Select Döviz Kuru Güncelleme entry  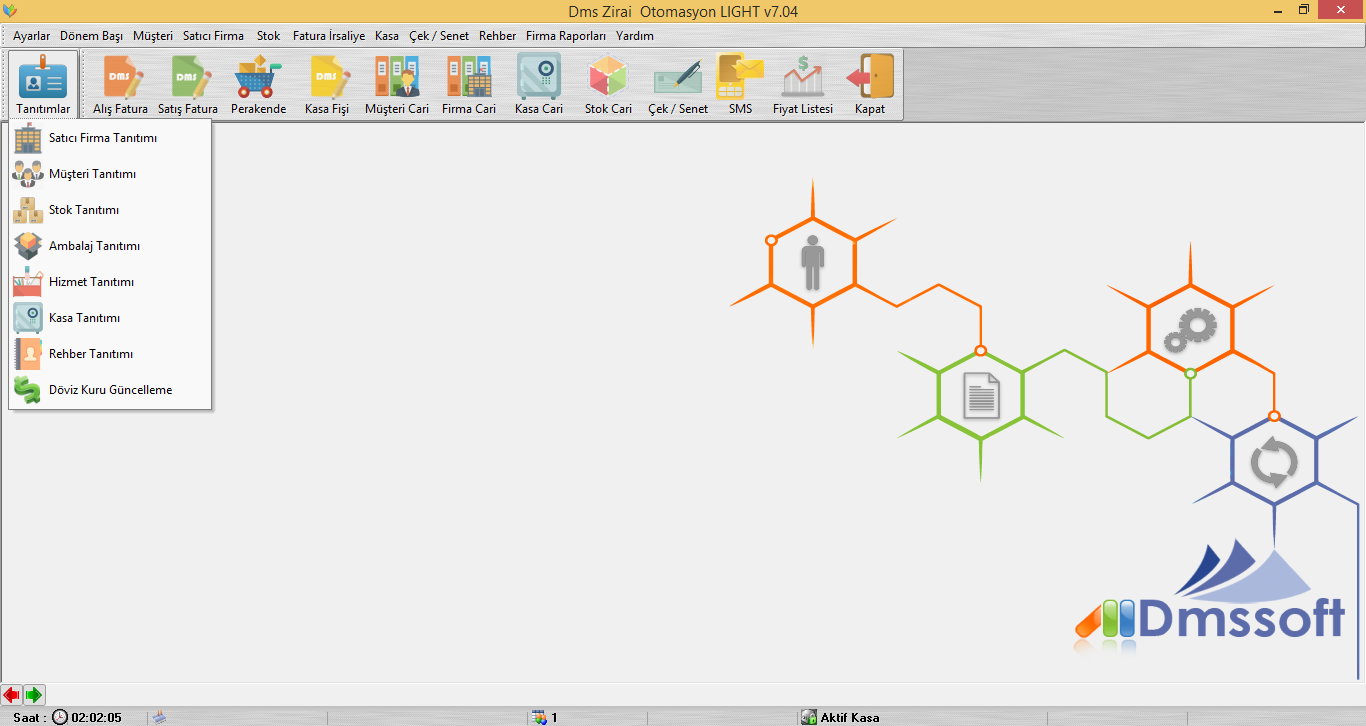click(110, 390)
